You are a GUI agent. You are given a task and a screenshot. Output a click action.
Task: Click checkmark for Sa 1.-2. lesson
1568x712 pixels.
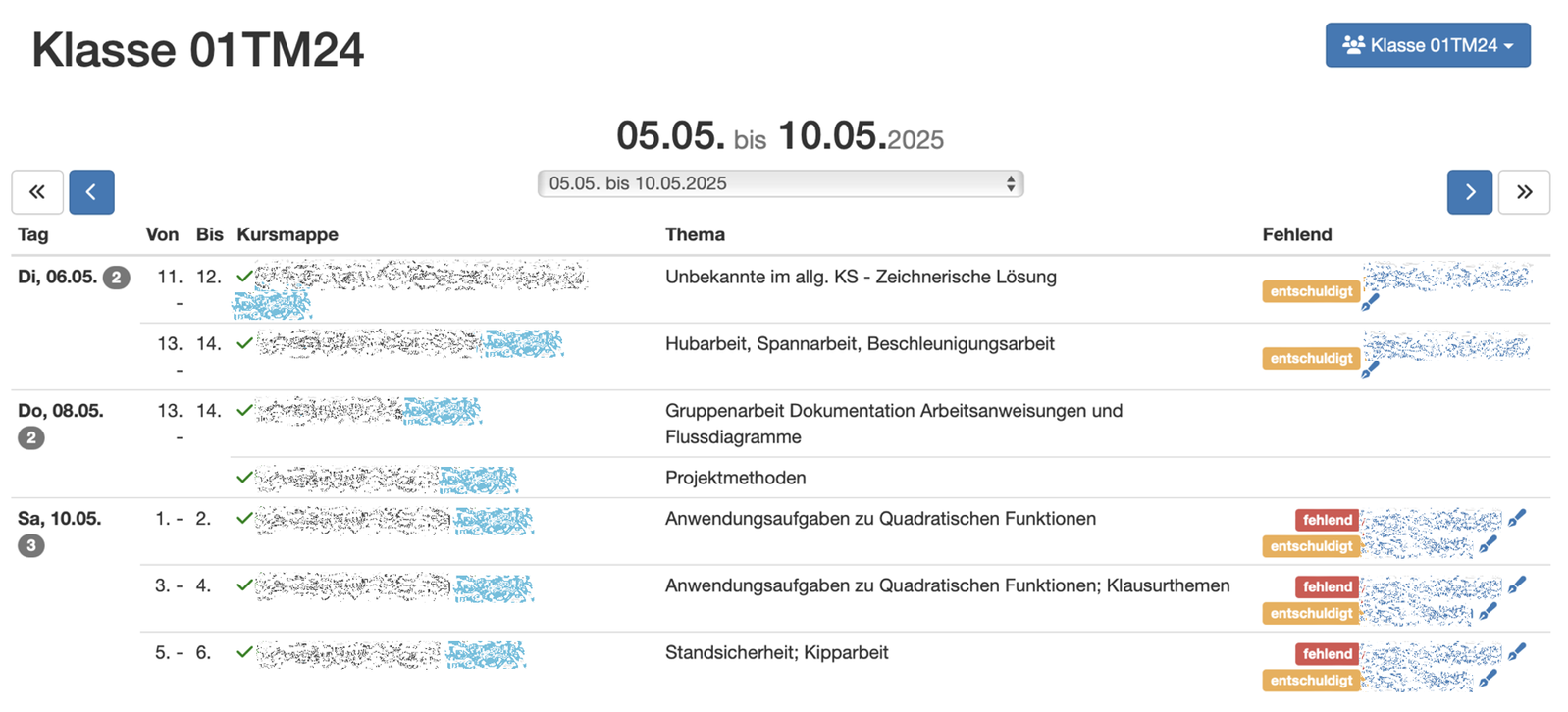(244, 519)
